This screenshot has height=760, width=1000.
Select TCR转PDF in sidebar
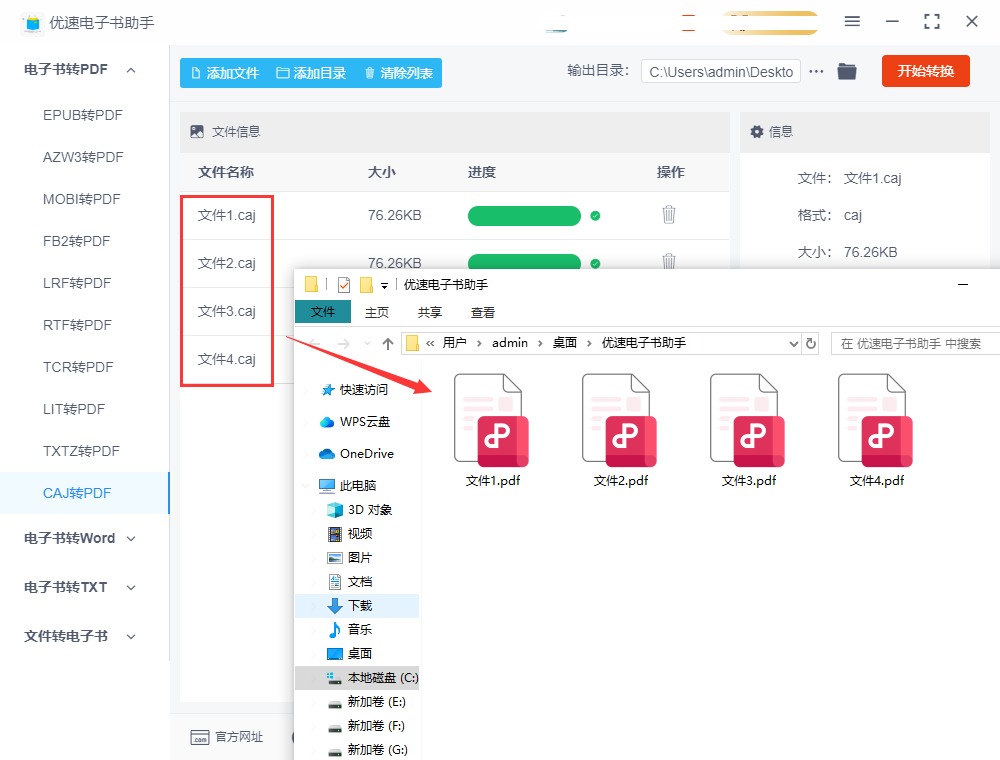pos(78,367)
